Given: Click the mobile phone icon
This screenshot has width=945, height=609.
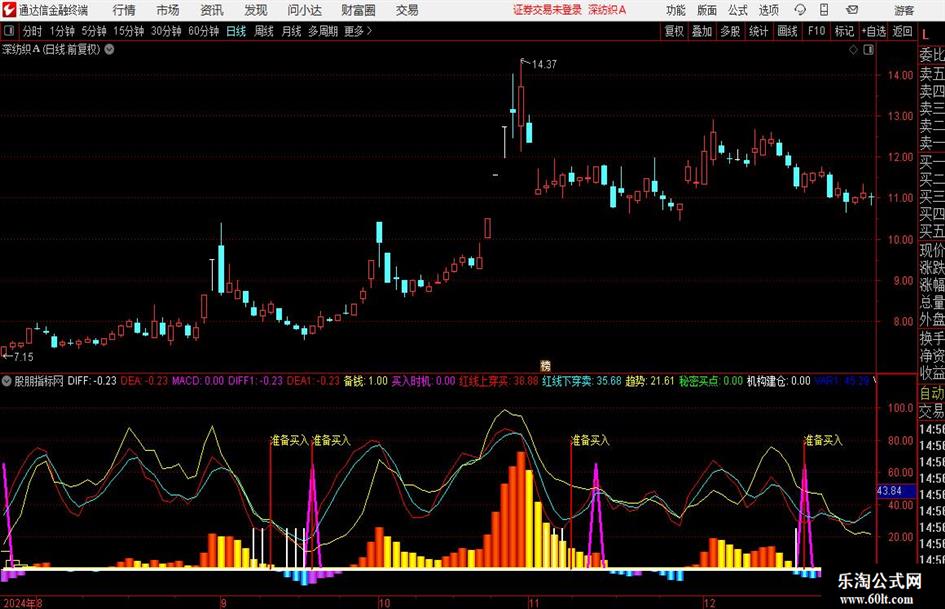Looking at the screenshot, I should point(824,10).
